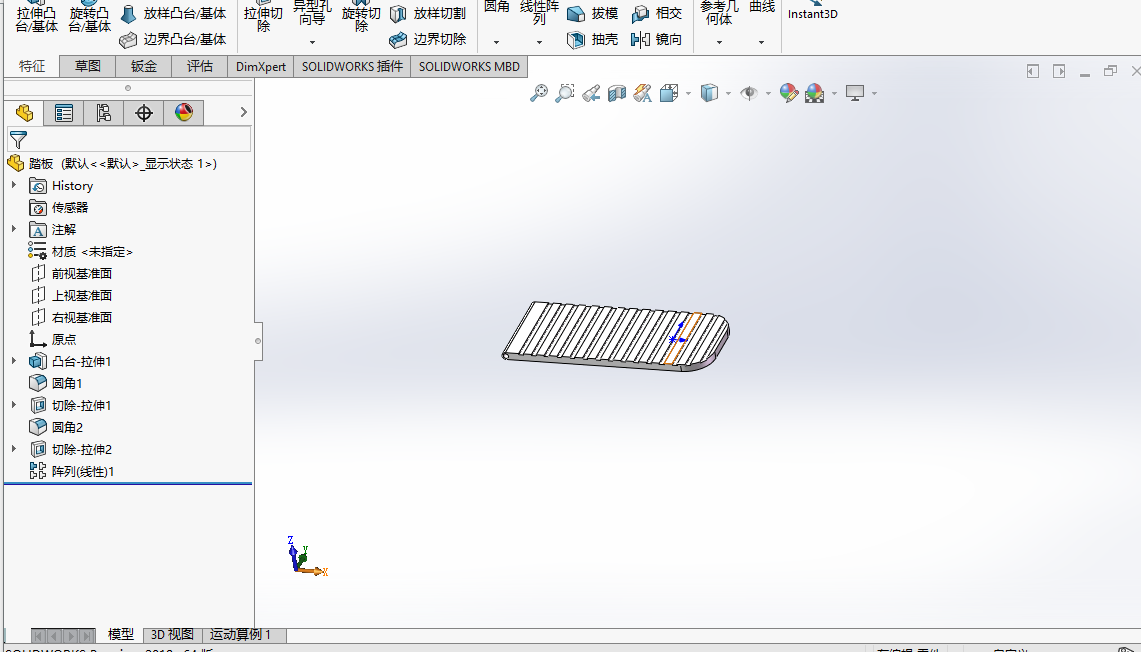This screenshot has height=652, width=1141.
Task: Expand the 切除-拉伸2 feature
Action: pyautogui.click(x=13, y=449)
